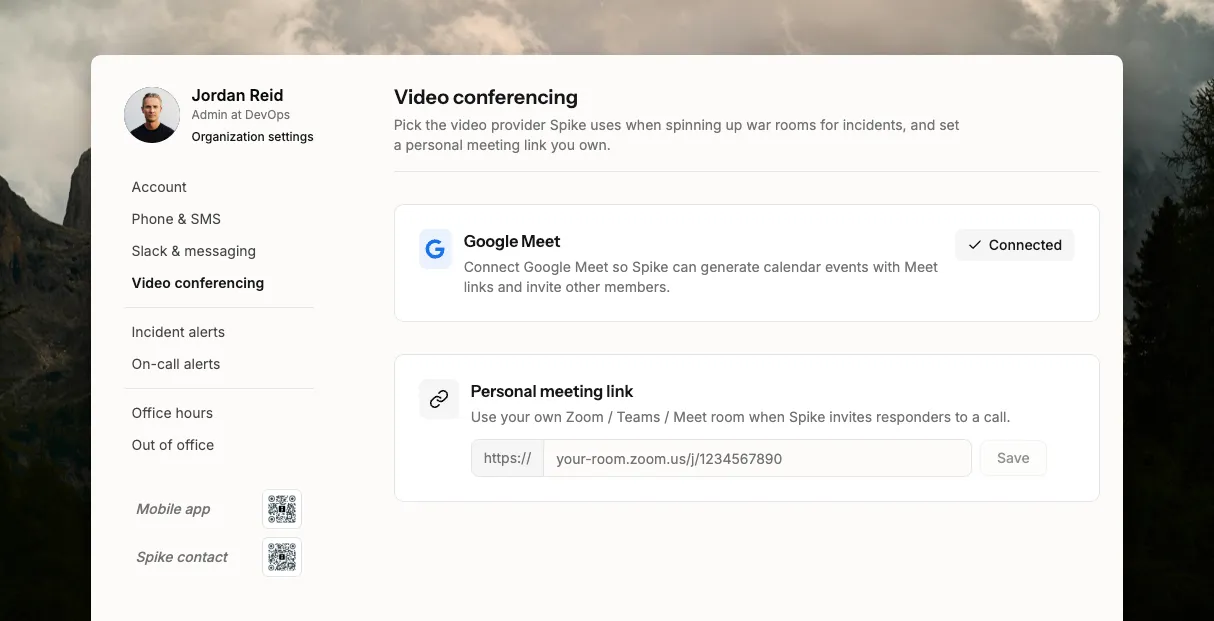This screenshot has height=621, width=1214.
Task: Click the Google Meet card title
Action: [x=512, y=241]
